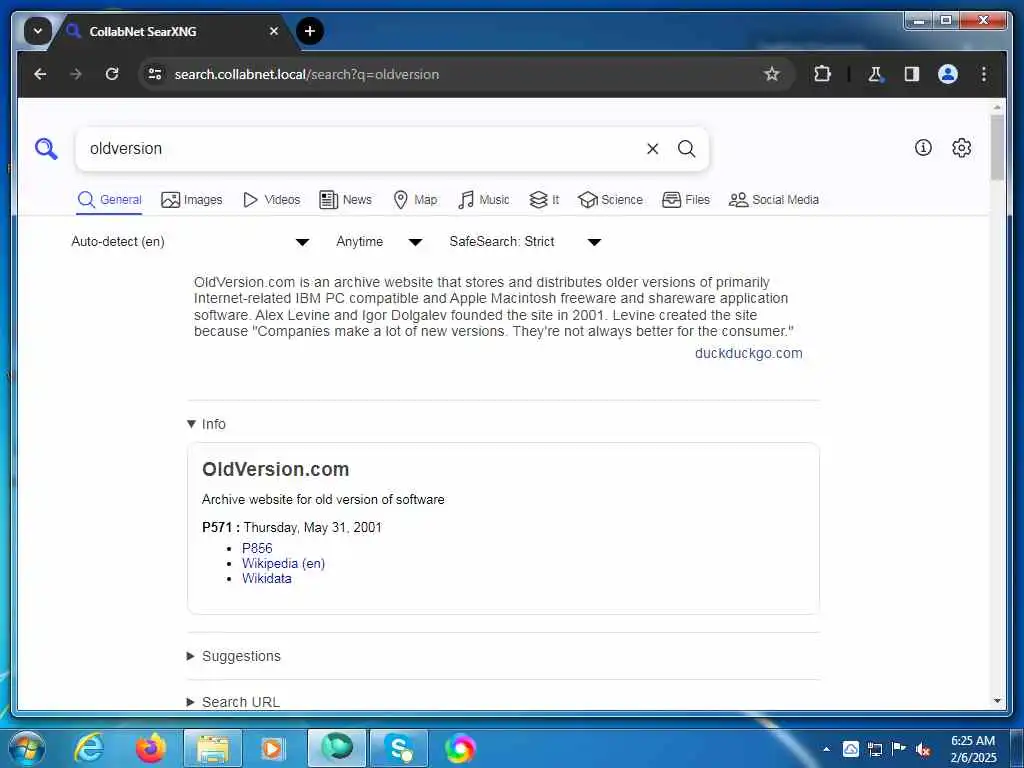Switch to the Music tab
The width and height of the screenshot is (1024, 768).
484,200
